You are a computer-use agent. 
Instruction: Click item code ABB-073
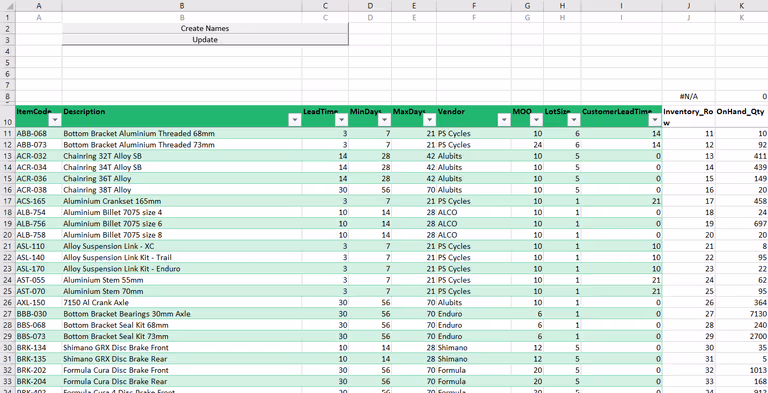coord(39,145)
